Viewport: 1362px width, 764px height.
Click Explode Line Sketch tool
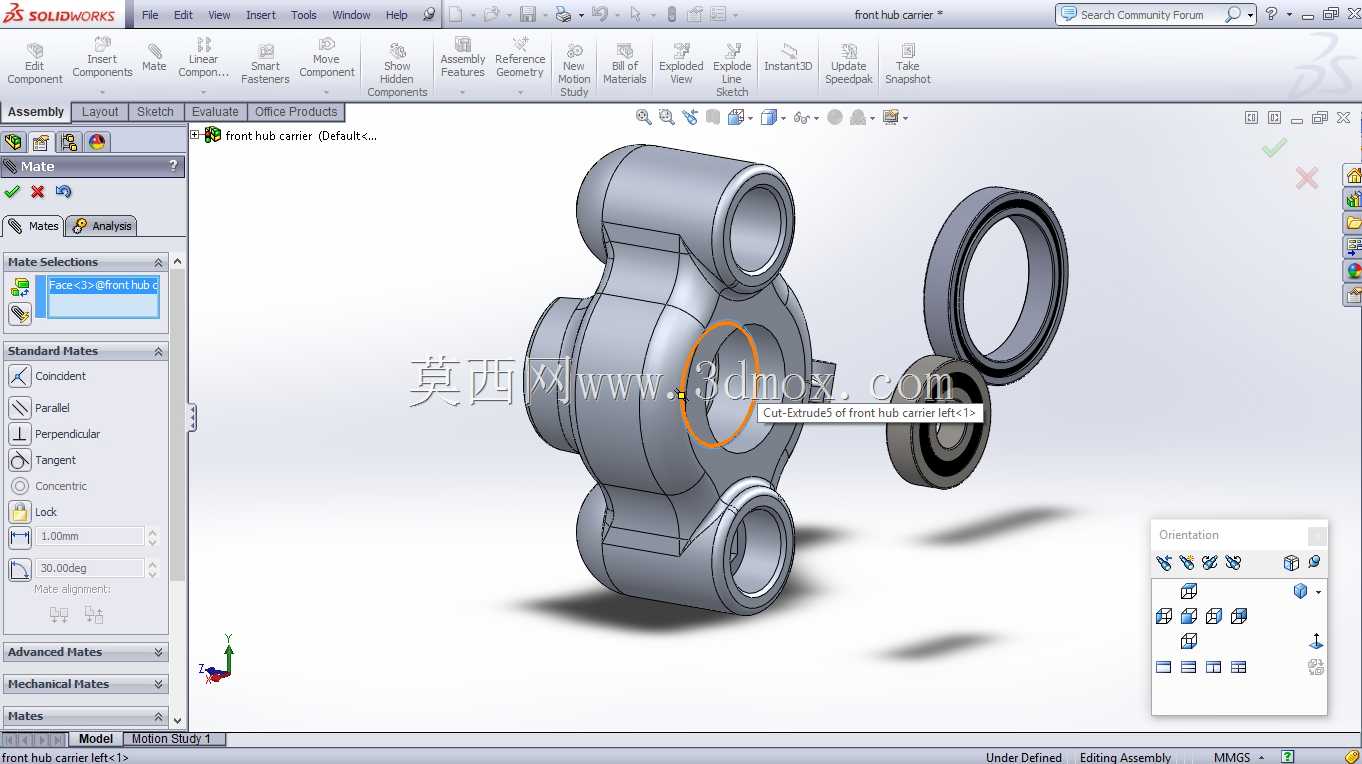[x=732, y=69]
